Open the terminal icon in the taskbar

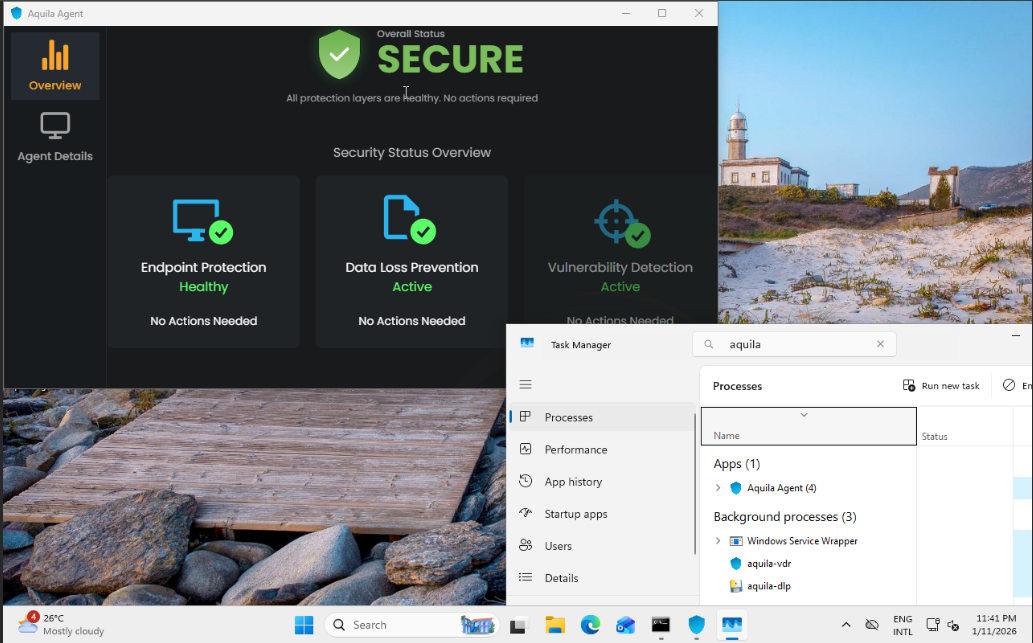(660, 625)
